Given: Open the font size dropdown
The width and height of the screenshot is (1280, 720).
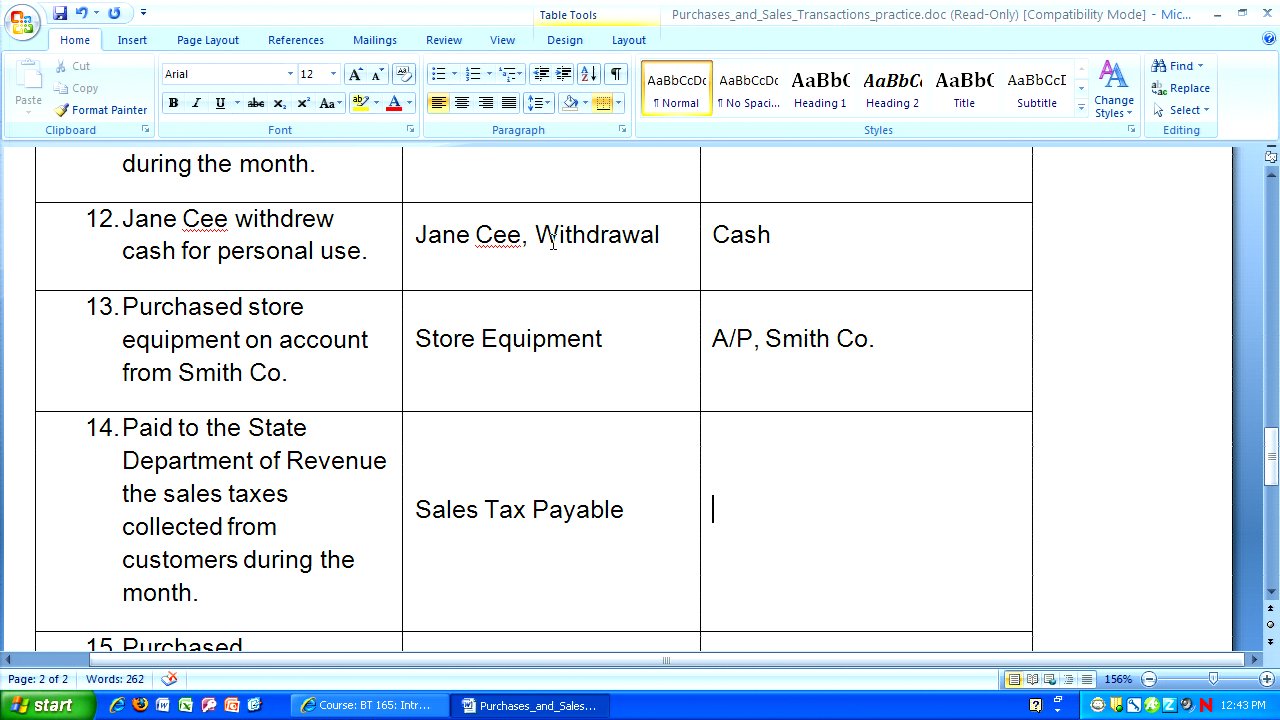Looking at the screenshot, I should click(x=333, y=74).
